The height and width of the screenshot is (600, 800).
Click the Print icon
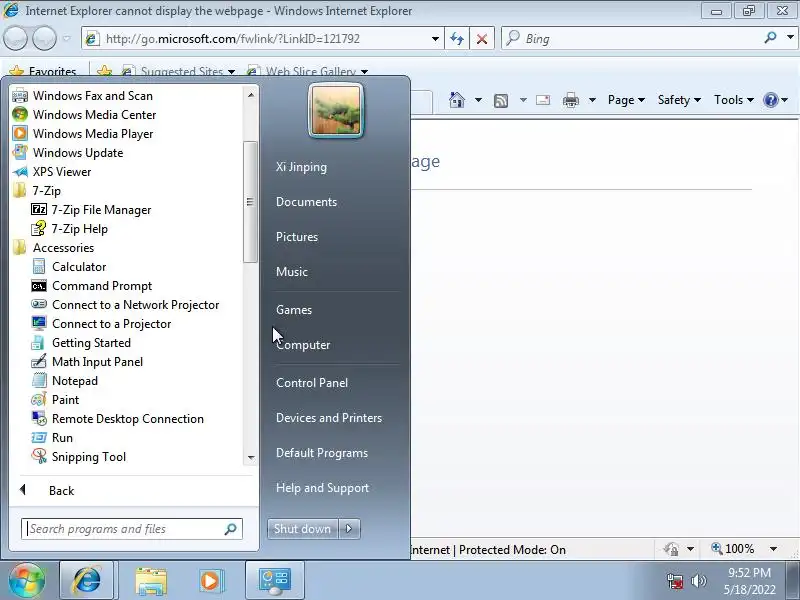coord(570,100)
